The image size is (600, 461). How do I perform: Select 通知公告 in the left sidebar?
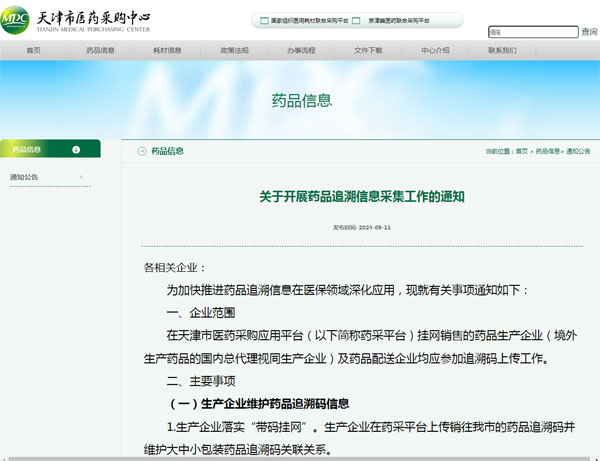(24, 177)
